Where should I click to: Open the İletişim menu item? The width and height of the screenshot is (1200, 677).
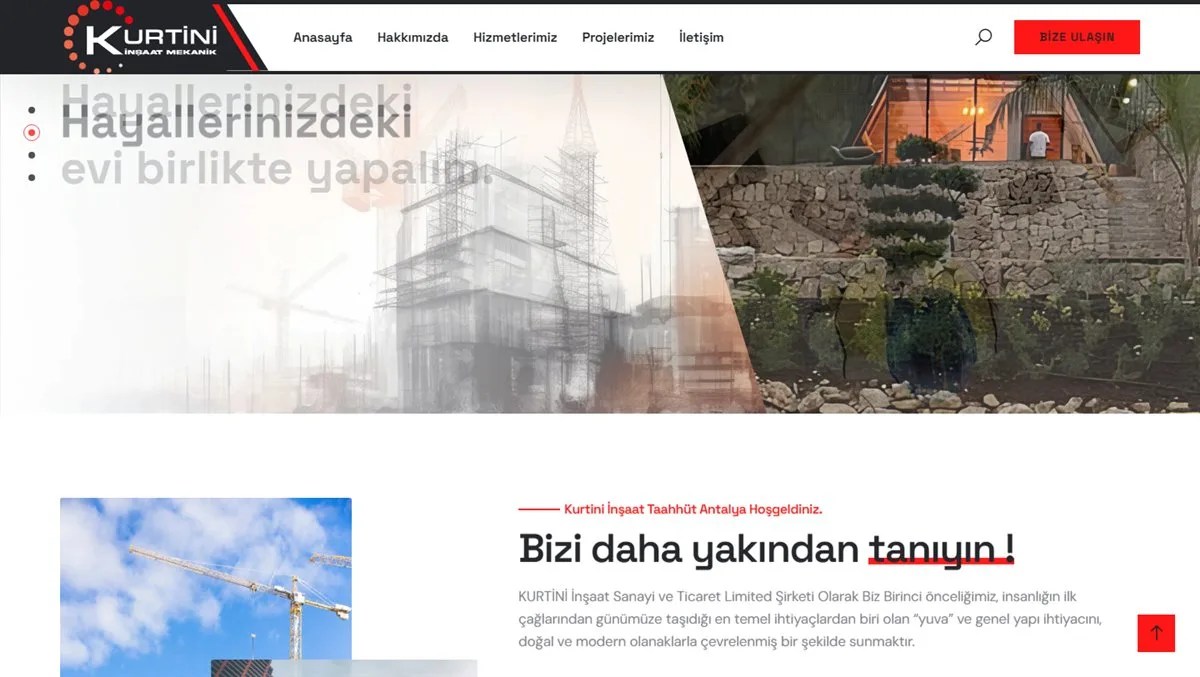(x=701, y=37)
